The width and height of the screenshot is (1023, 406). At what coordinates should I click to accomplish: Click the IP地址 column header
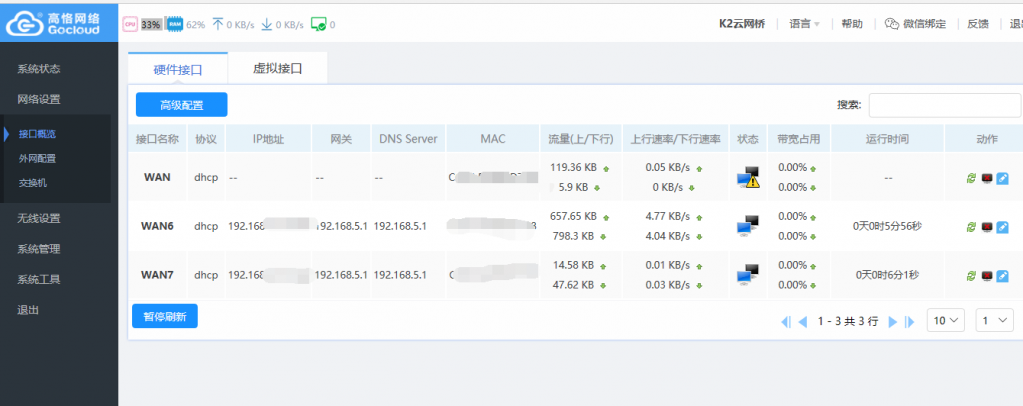268,139
